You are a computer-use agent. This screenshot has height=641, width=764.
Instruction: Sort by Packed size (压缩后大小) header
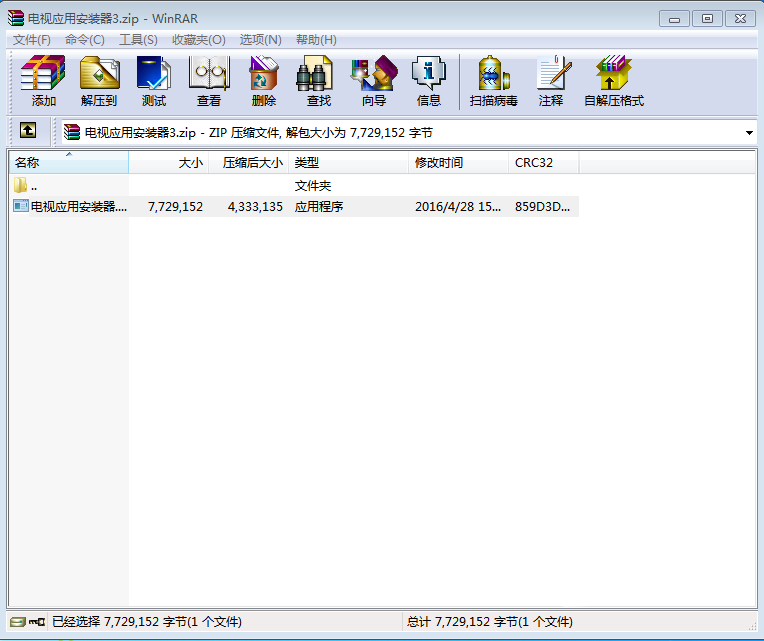[248, 163]
